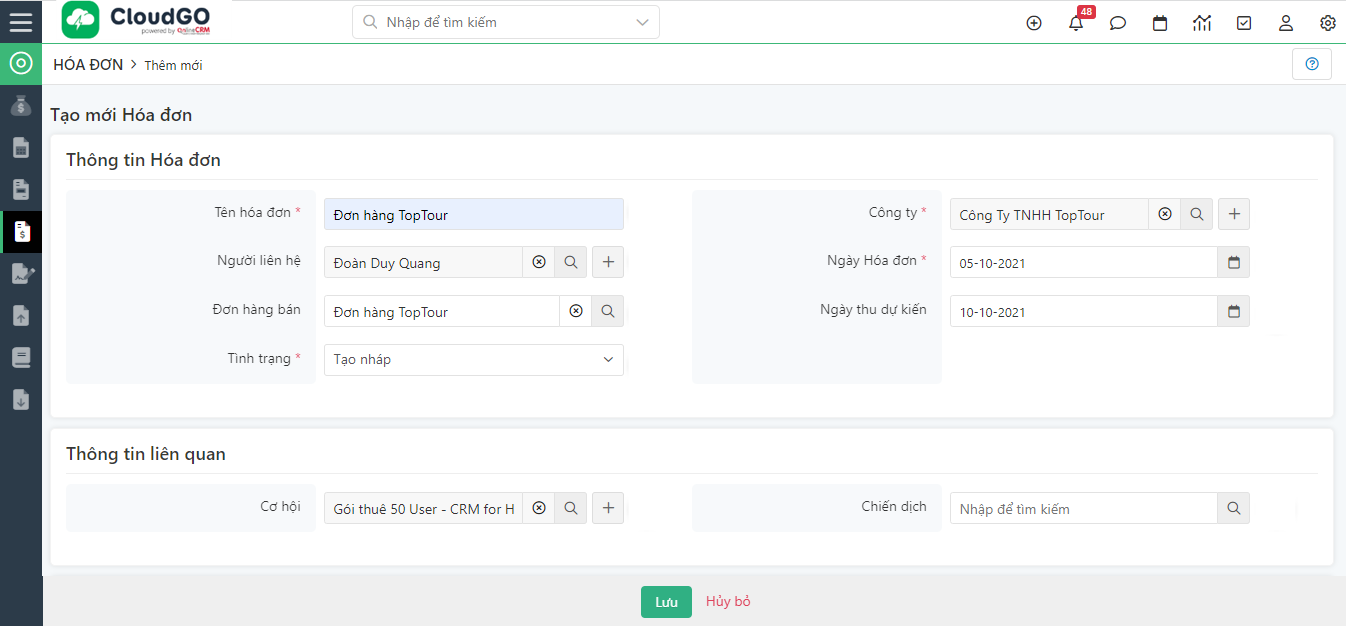The width and height of the screenshot is (1346, 626).
Task: Open the tasks checklist icon
Action: coord(1244,23)
